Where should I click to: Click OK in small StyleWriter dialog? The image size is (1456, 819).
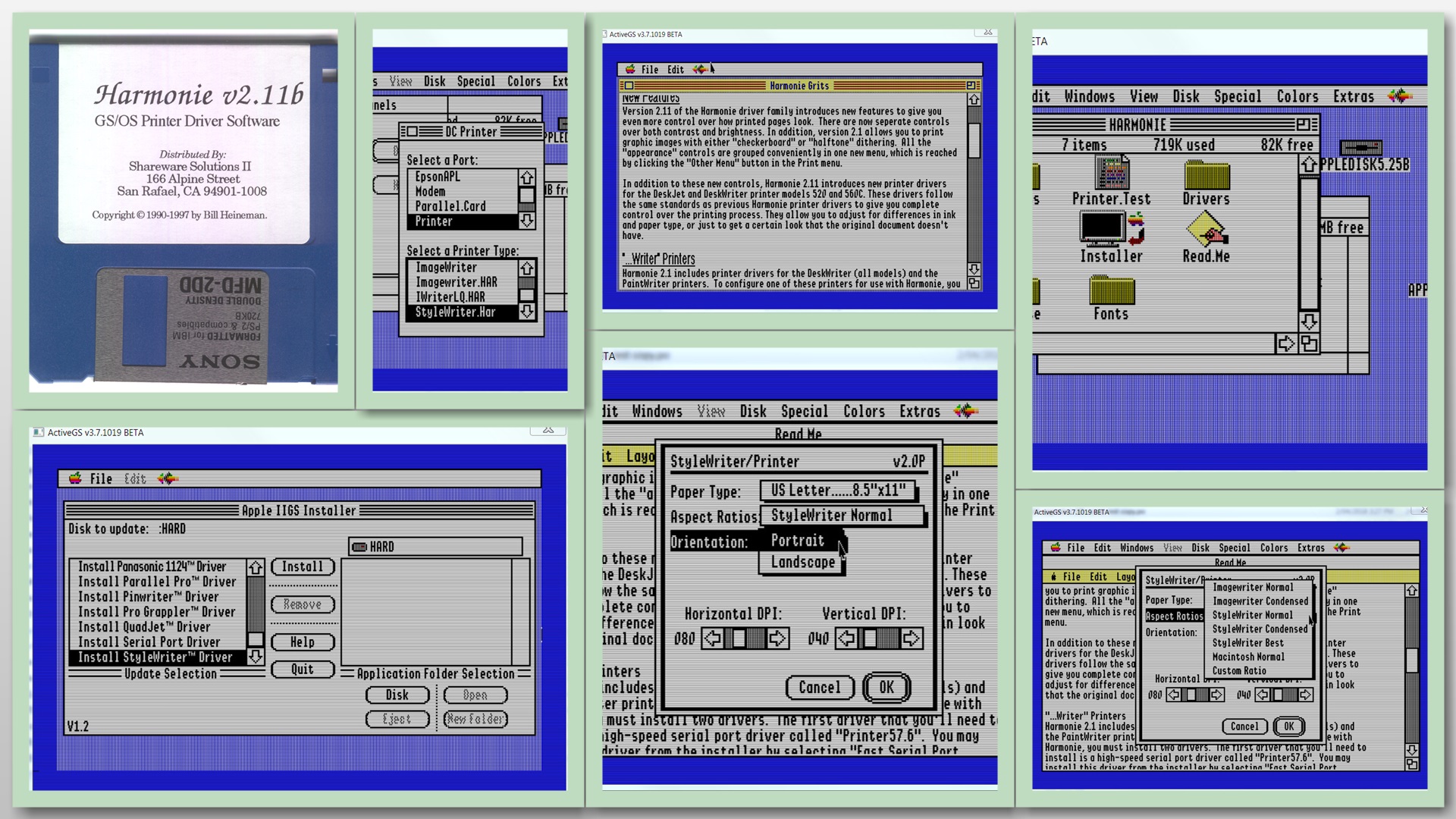point(1288,726)
